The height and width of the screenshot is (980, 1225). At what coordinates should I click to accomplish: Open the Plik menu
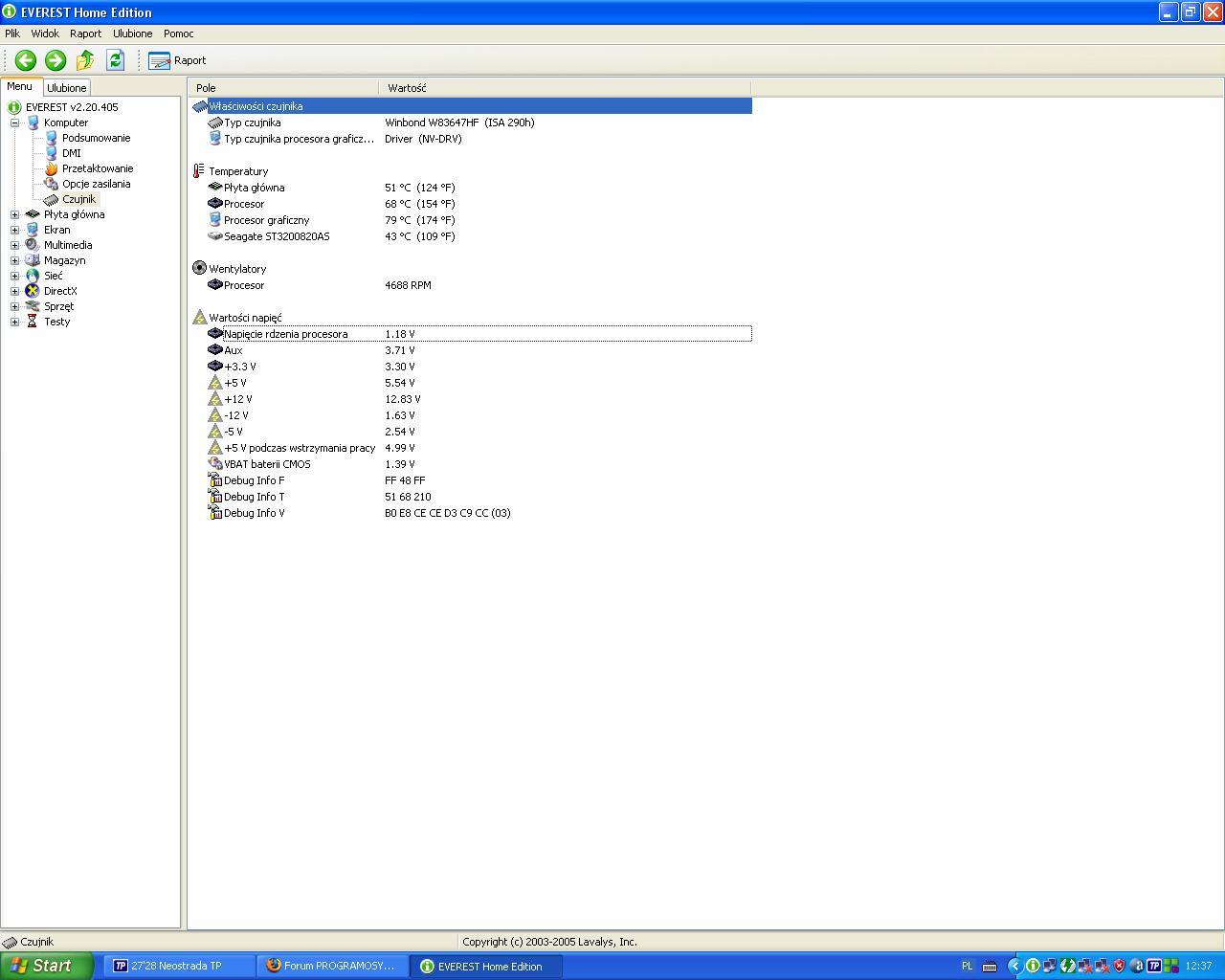coord(12,33)
